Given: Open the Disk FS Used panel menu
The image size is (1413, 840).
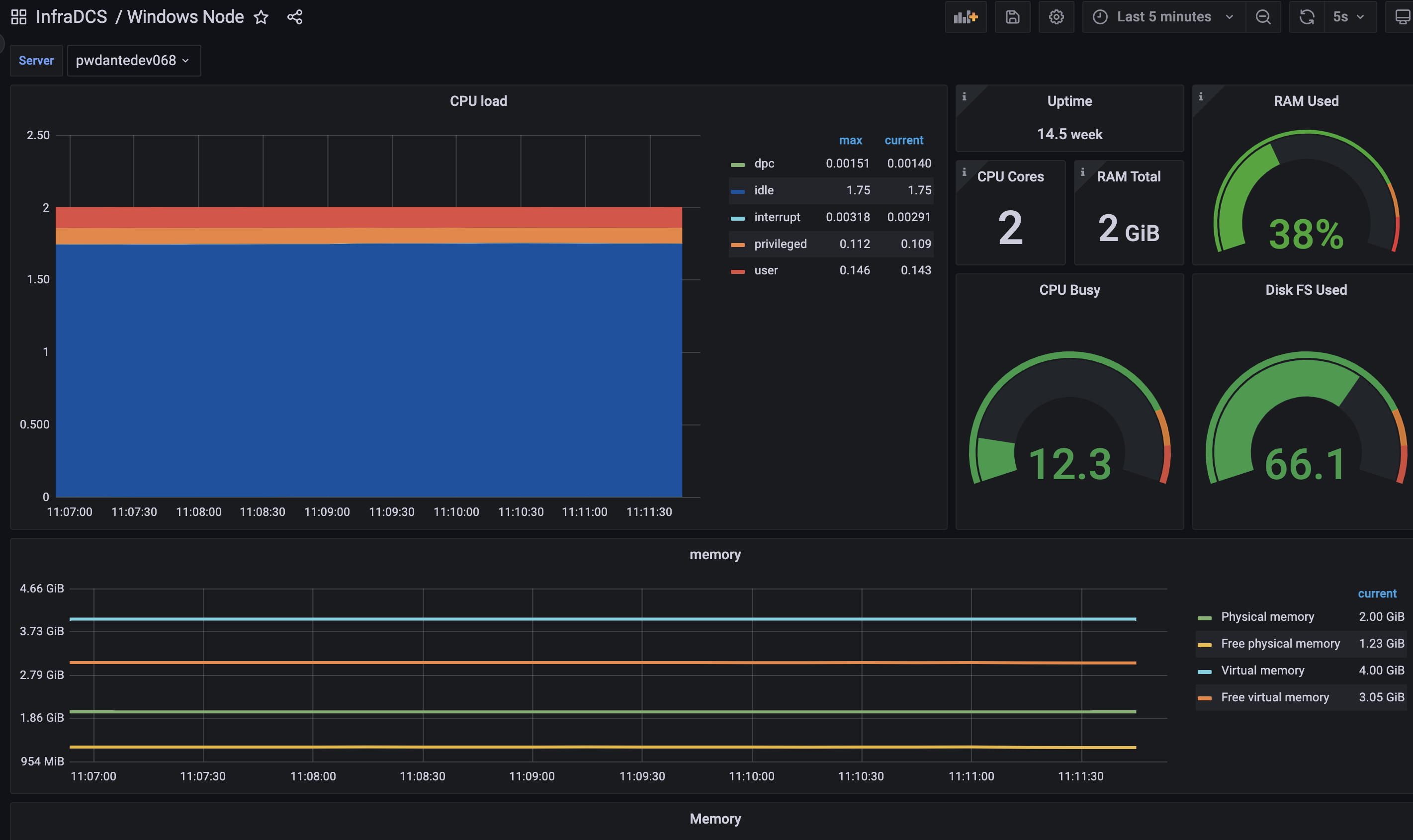Looking at the screenshot, I should pos(1306,290).
